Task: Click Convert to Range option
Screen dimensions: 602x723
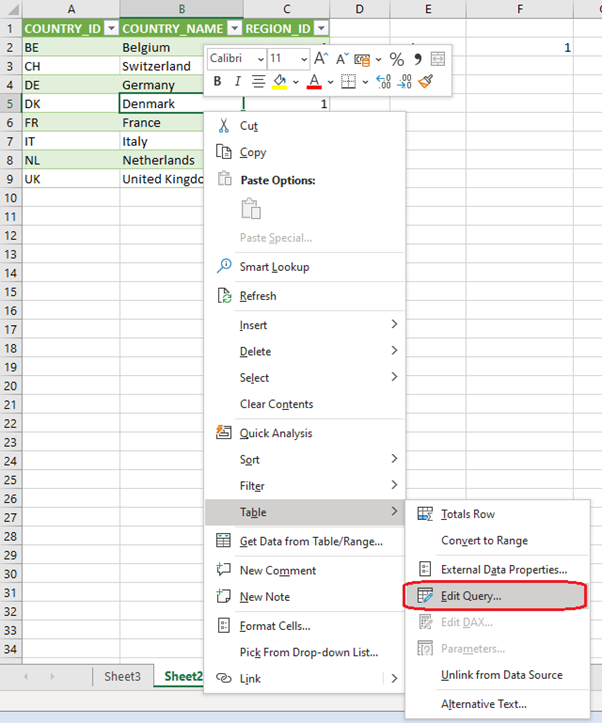Action: coord(484,541)
